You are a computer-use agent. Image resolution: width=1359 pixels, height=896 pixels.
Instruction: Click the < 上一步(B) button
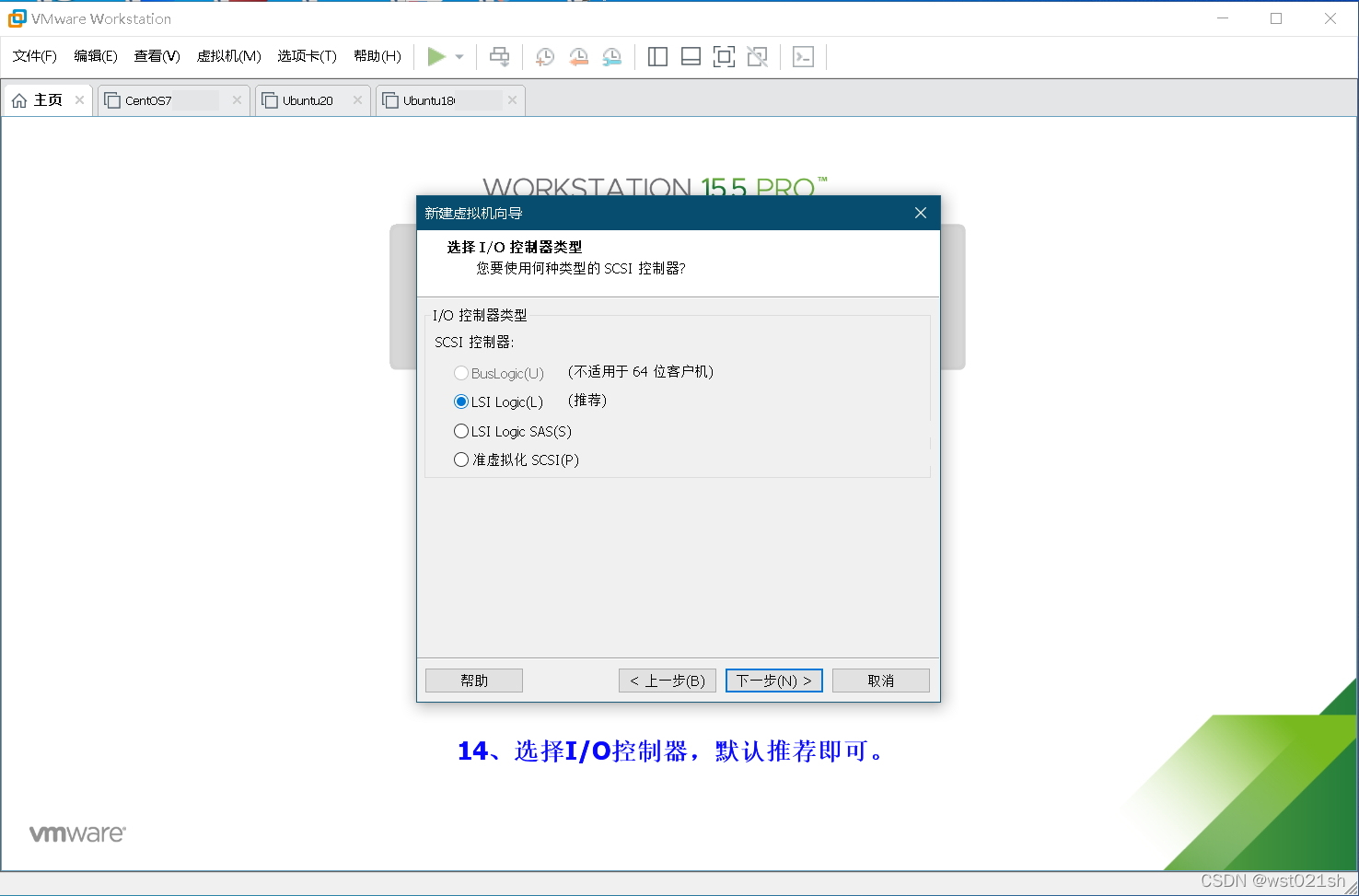pyautogui.click(x=668, y=681)
